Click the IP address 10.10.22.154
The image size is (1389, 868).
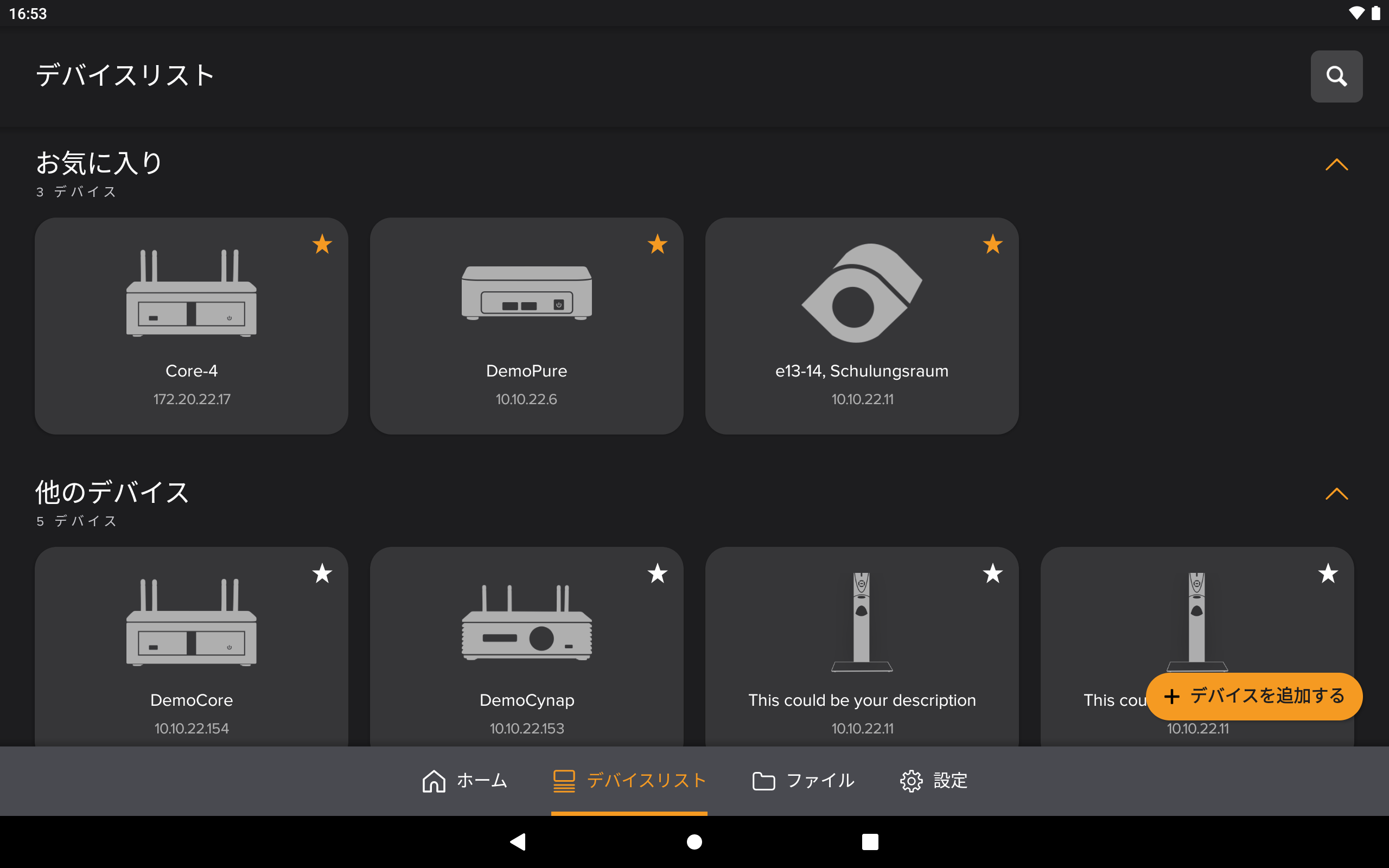[x=192, y=729]
